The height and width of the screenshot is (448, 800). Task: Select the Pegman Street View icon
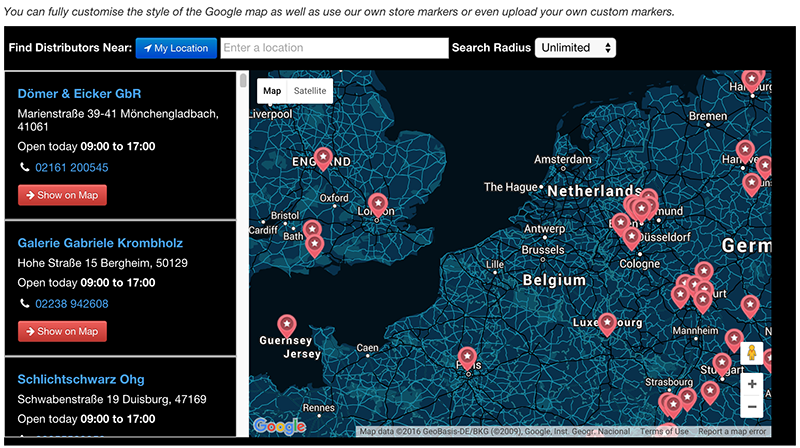point(752,353)
